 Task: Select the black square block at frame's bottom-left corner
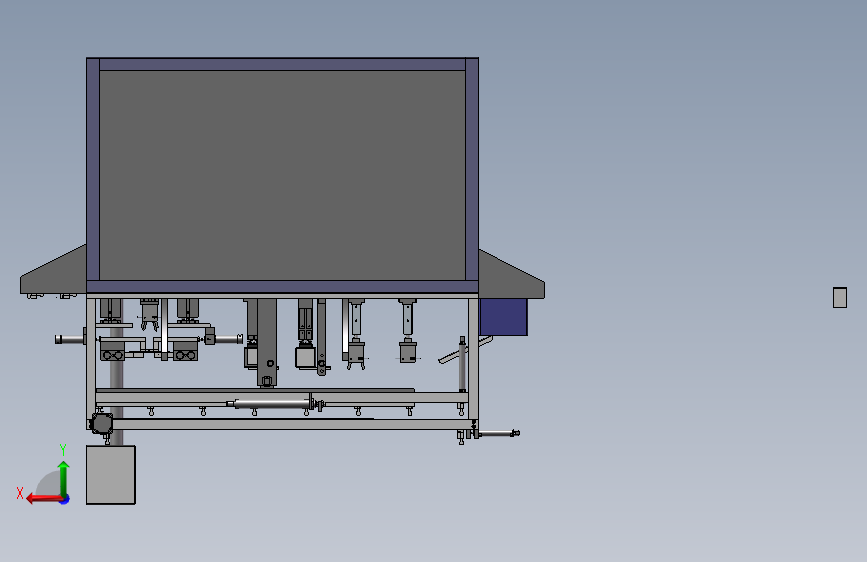click(102, 424)
